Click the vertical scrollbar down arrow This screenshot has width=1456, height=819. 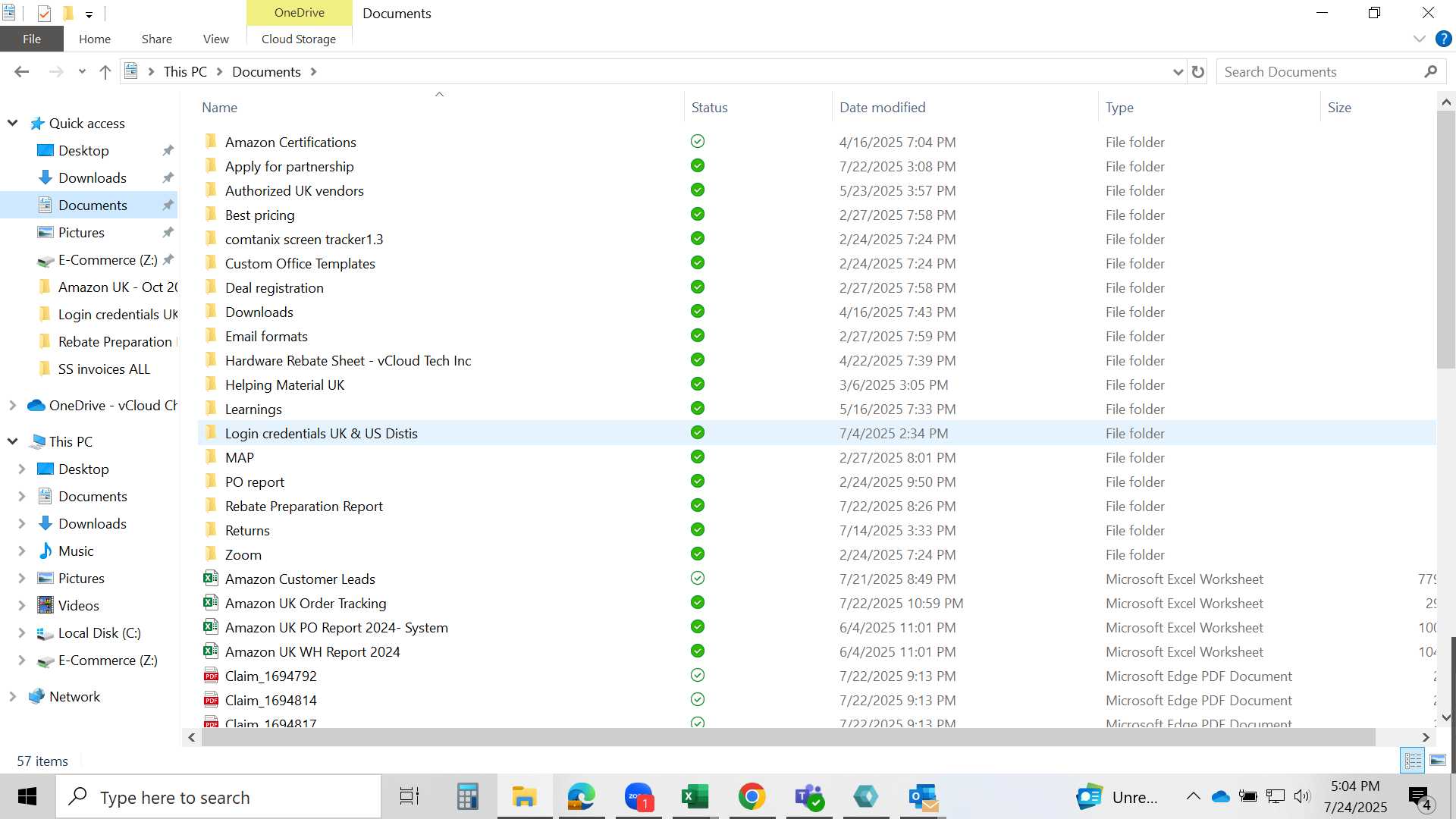pos(1446,717)
